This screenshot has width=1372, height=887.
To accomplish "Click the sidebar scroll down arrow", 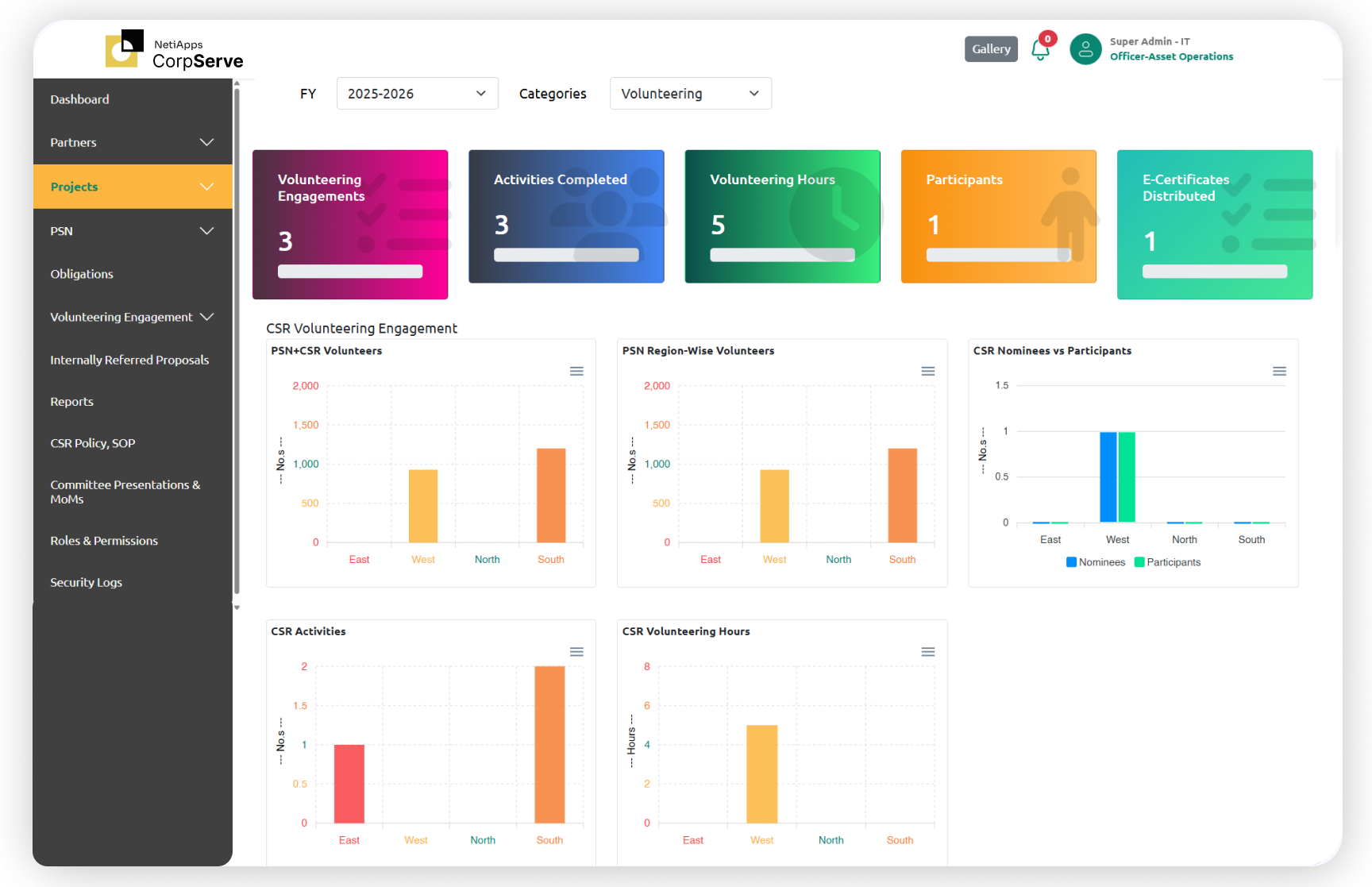I will pos(237,607).
